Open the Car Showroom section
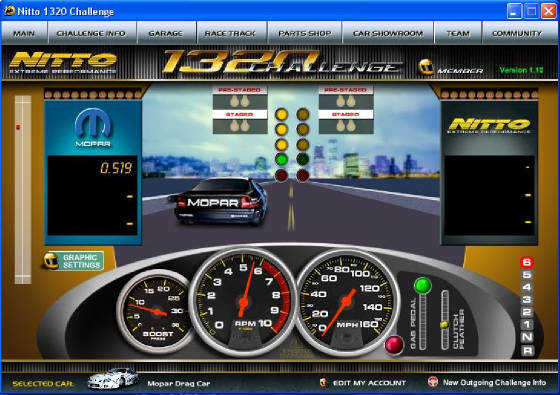 (388, 33)
